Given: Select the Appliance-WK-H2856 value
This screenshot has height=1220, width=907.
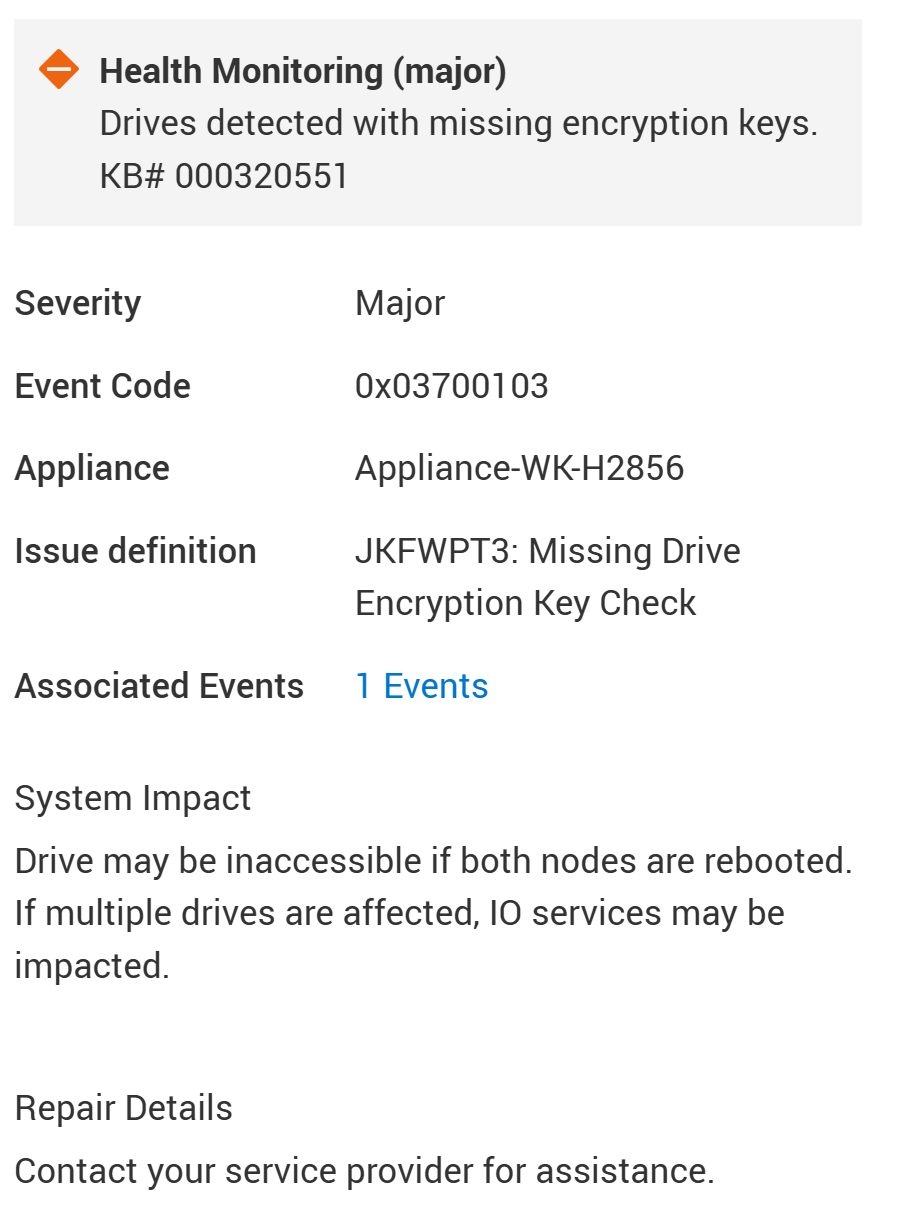Looking at the screenshot, I should click(x=519, y=468).
